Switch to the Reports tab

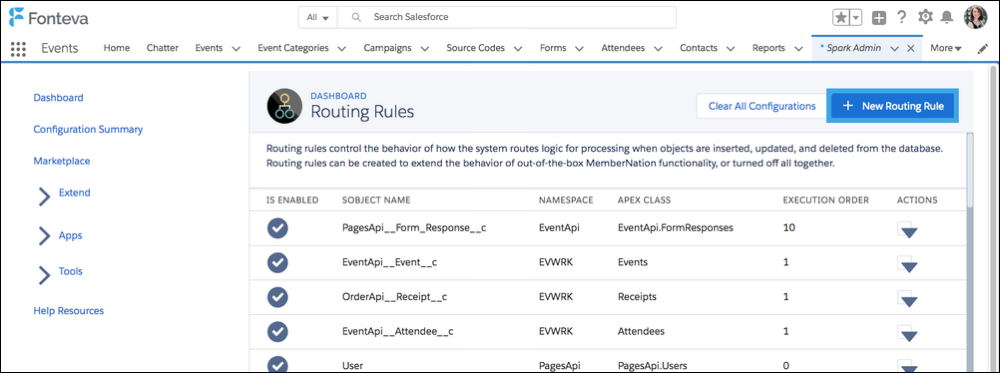click(768, 48)
